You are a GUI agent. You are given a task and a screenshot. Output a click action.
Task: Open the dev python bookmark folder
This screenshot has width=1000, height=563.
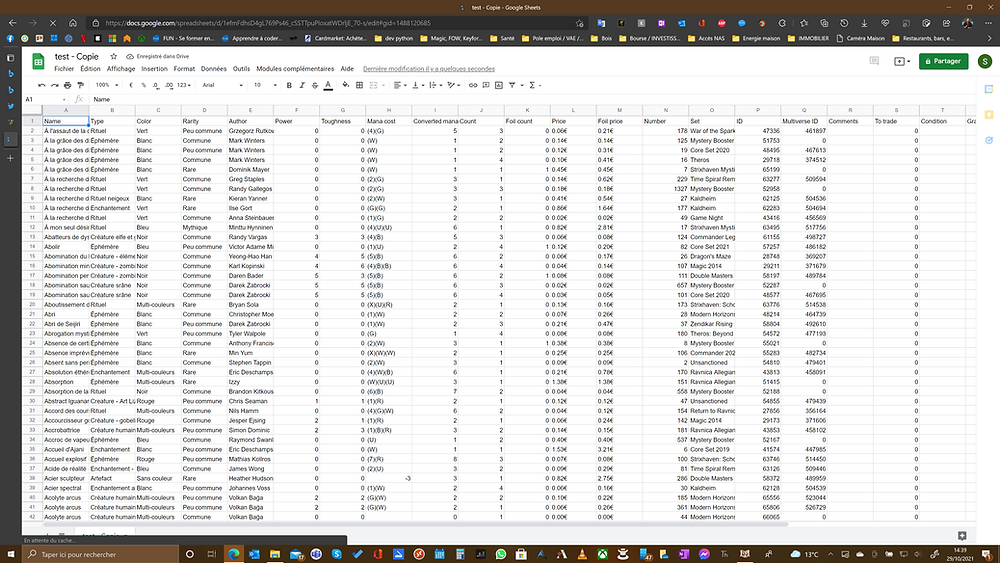393,38
